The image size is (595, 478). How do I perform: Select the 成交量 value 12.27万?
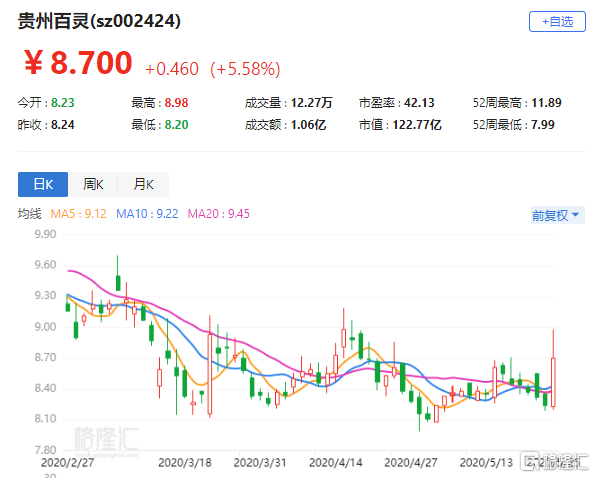pyautogui.click(x=311, y=103)
